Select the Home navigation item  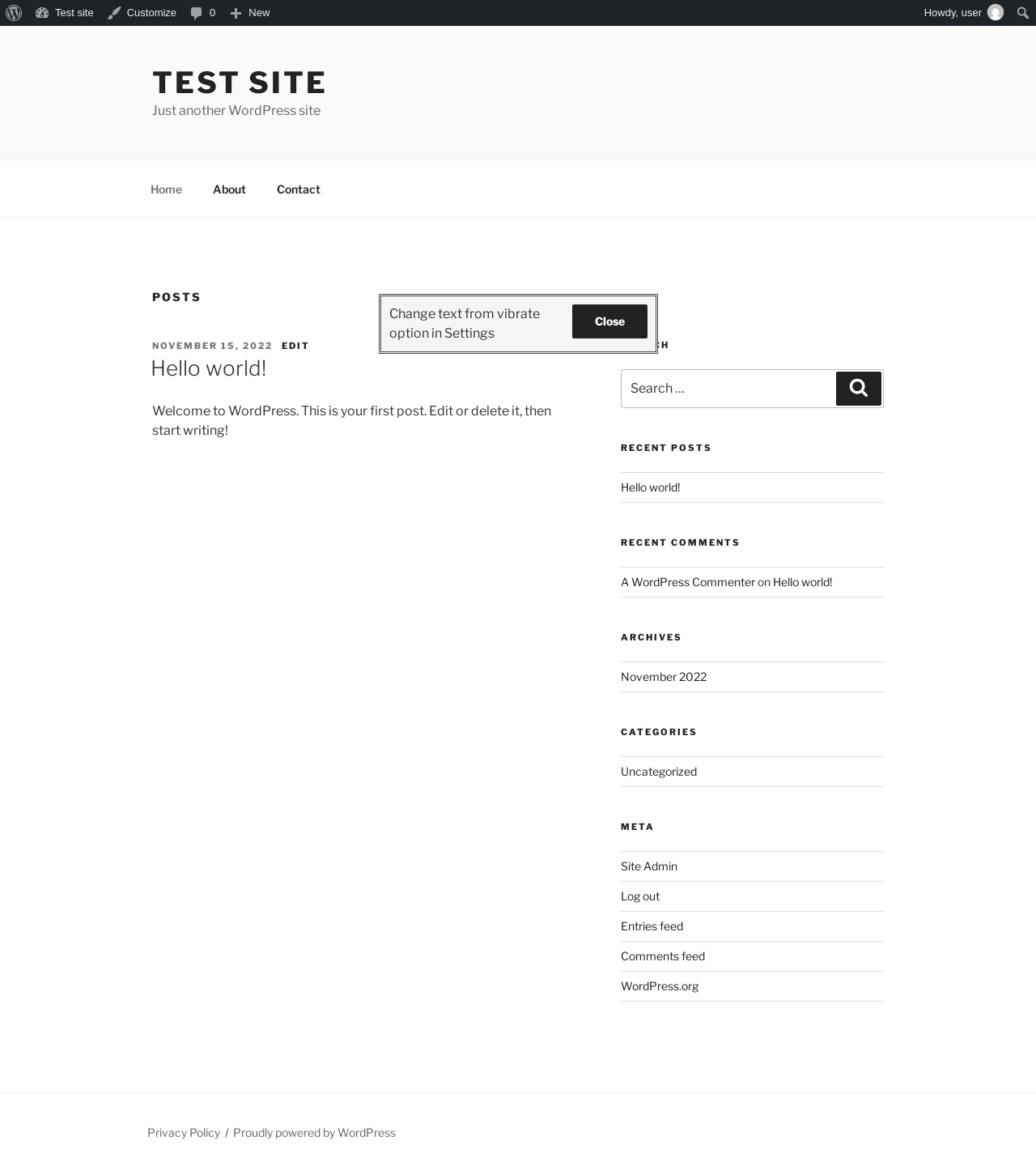pos(166,189)
